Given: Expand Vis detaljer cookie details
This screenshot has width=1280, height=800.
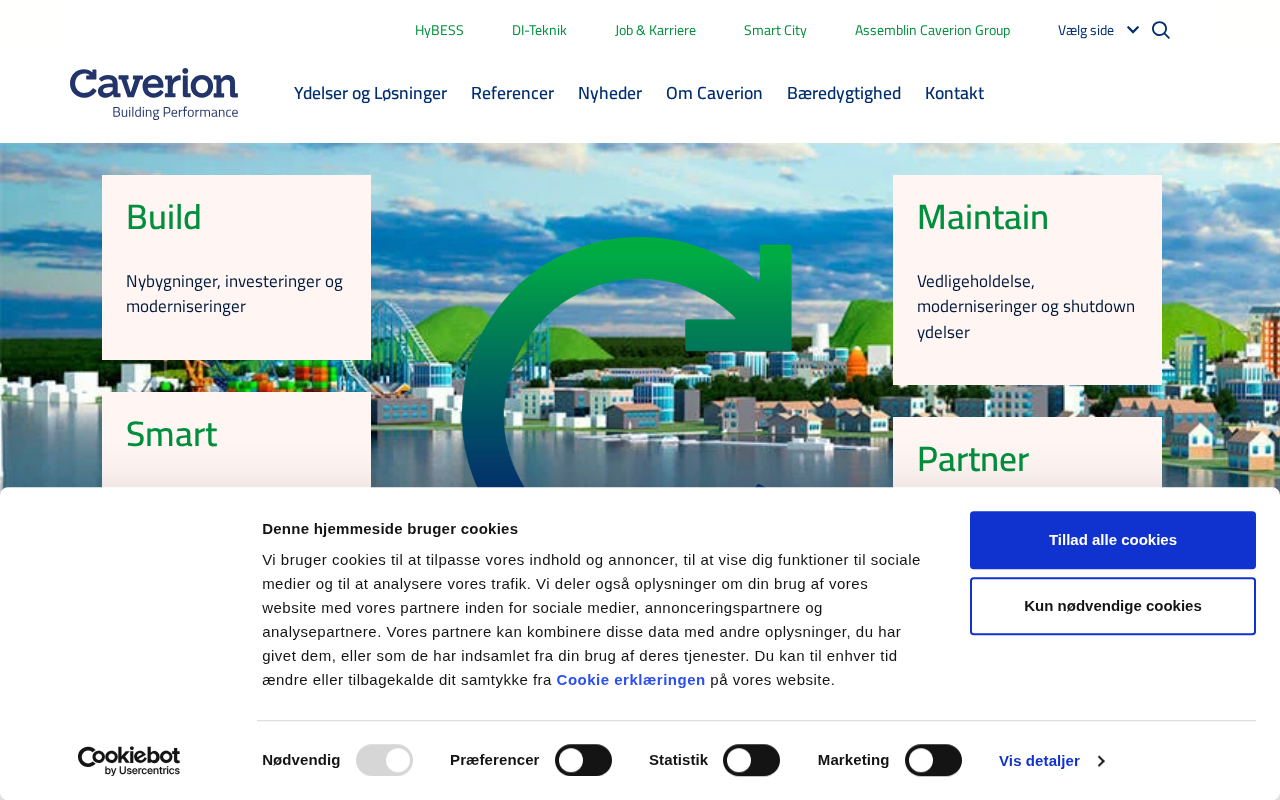Looking at the screenshot, I should (x=1052, y=761).
